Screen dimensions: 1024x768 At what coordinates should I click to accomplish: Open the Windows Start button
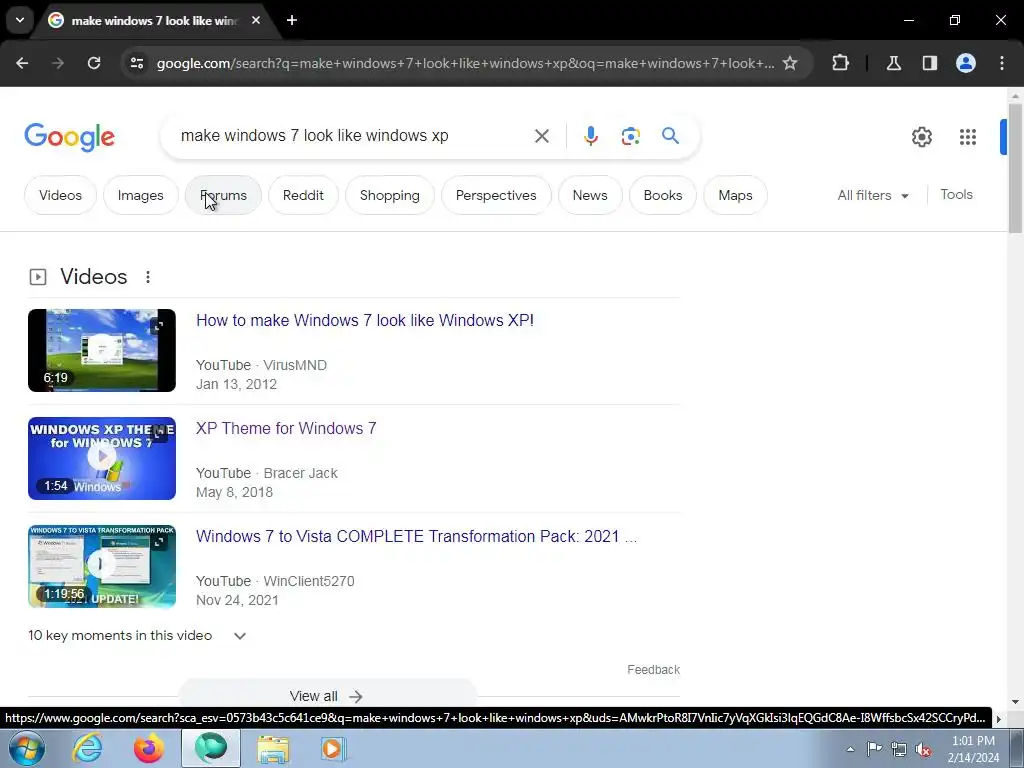pos(27,748)
